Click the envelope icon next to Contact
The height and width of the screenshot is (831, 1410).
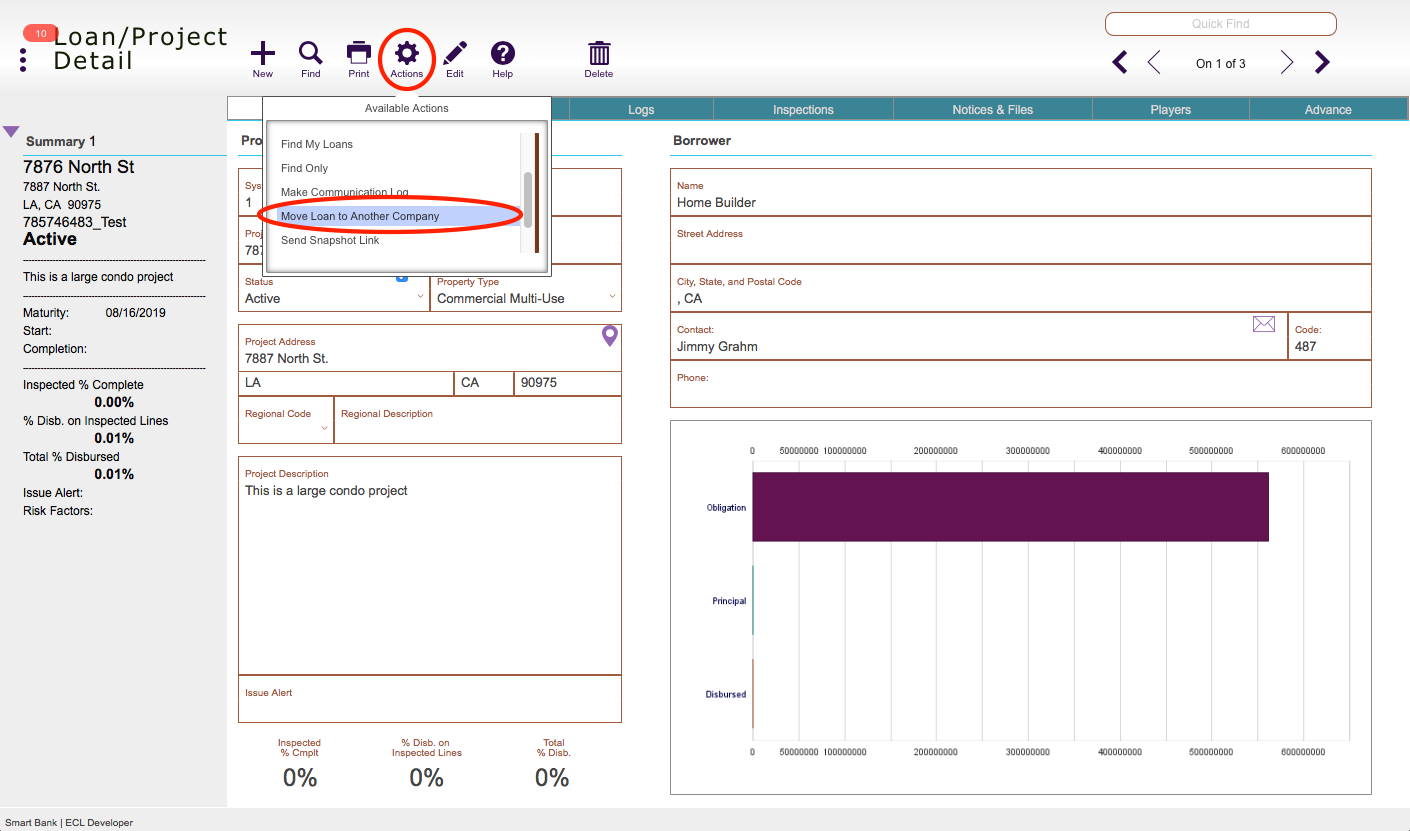pyautogui.click(x=1264, y=324)
